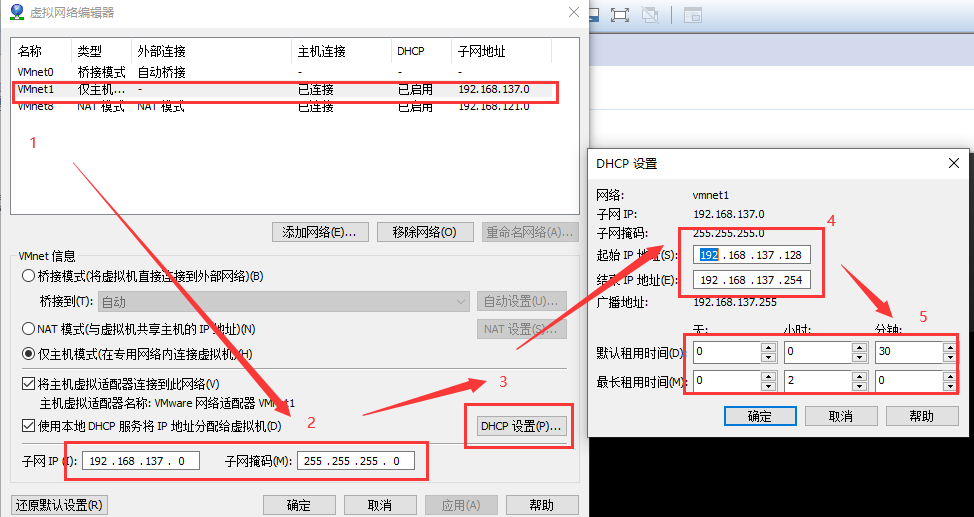
Task: Sort by 子网地址 column header
Action: (x=501, y=52)
